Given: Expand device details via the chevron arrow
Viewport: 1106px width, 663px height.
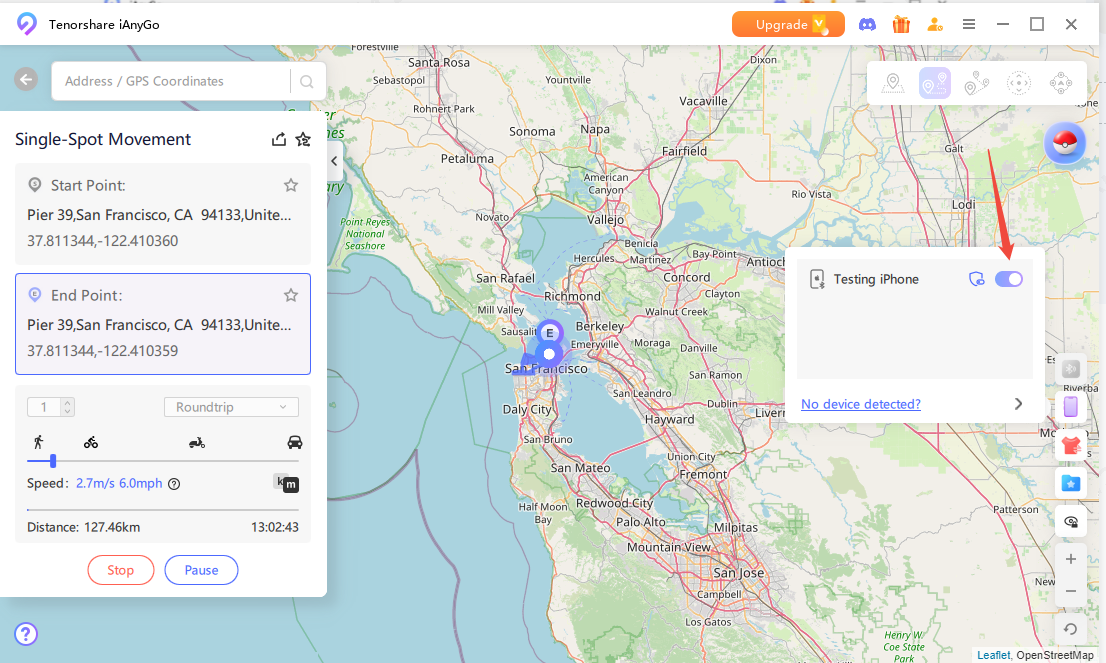Looking at the screenshot, I should tap(1018, 403).
